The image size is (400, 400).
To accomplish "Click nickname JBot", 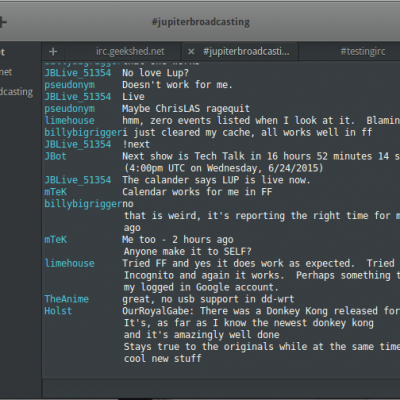I will click(55, 156).
